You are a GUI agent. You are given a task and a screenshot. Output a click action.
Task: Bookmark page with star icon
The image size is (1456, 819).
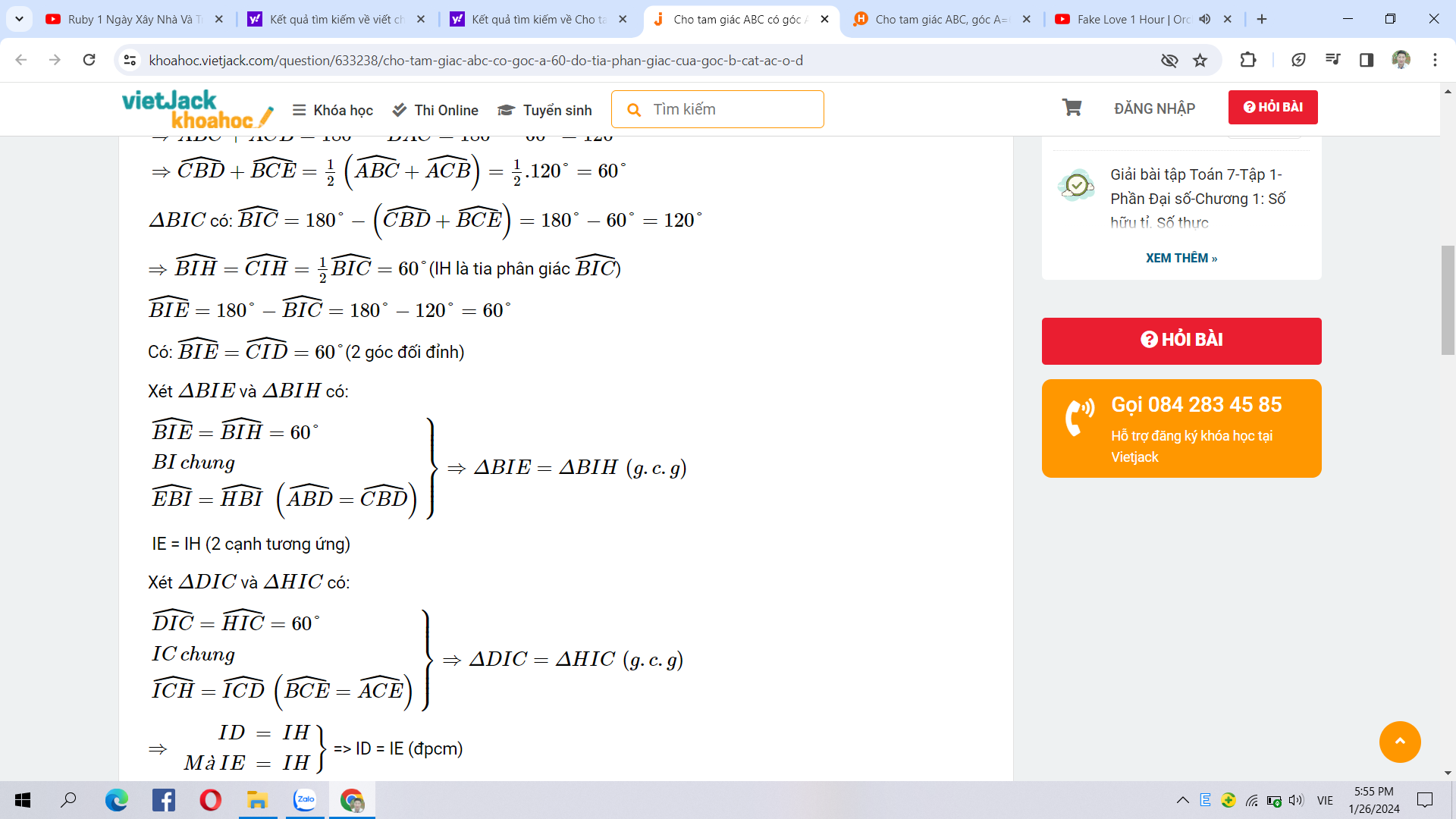coord(1200,61)
